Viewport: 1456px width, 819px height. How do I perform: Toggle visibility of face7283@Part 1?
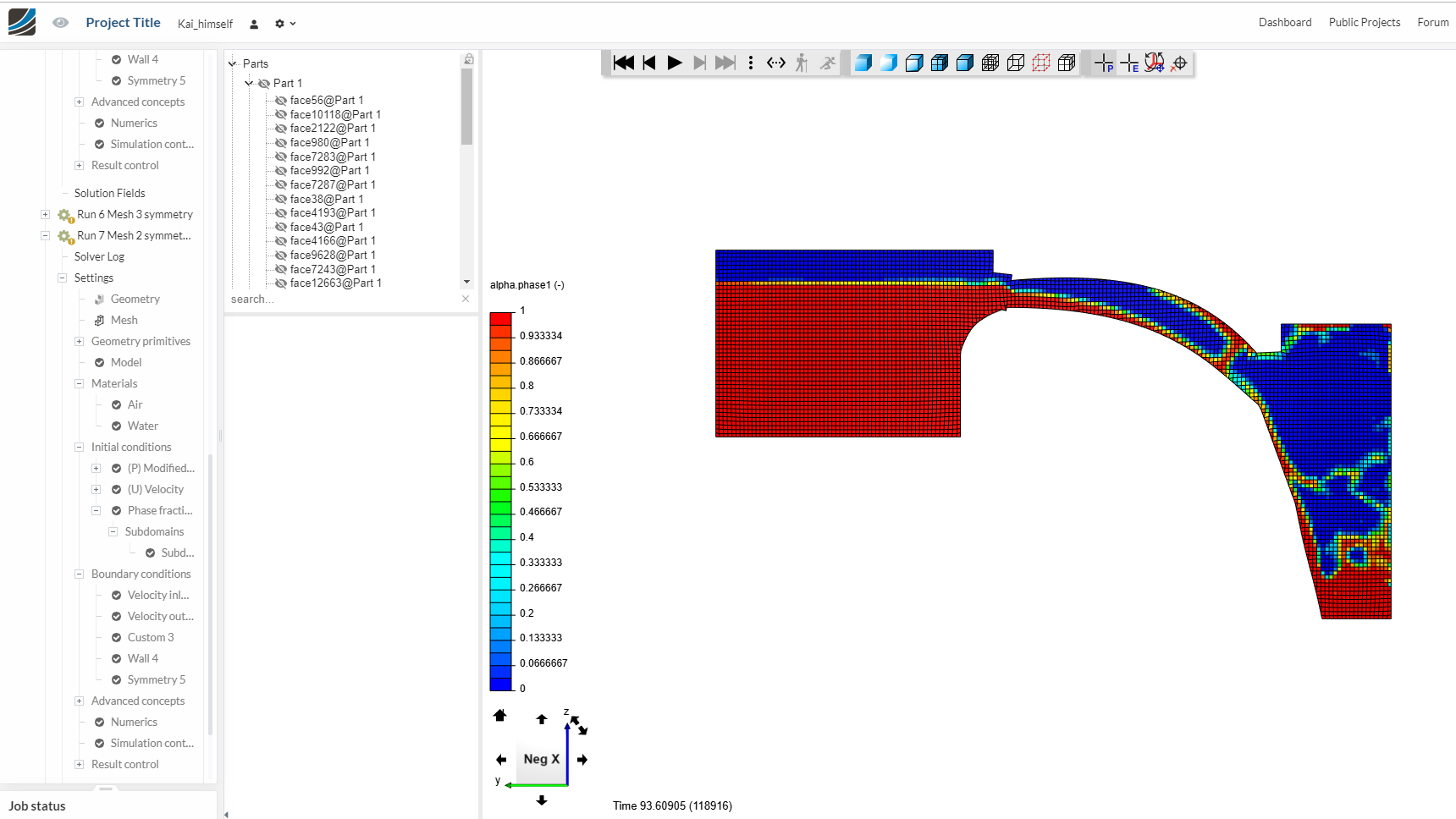(281, 157)
